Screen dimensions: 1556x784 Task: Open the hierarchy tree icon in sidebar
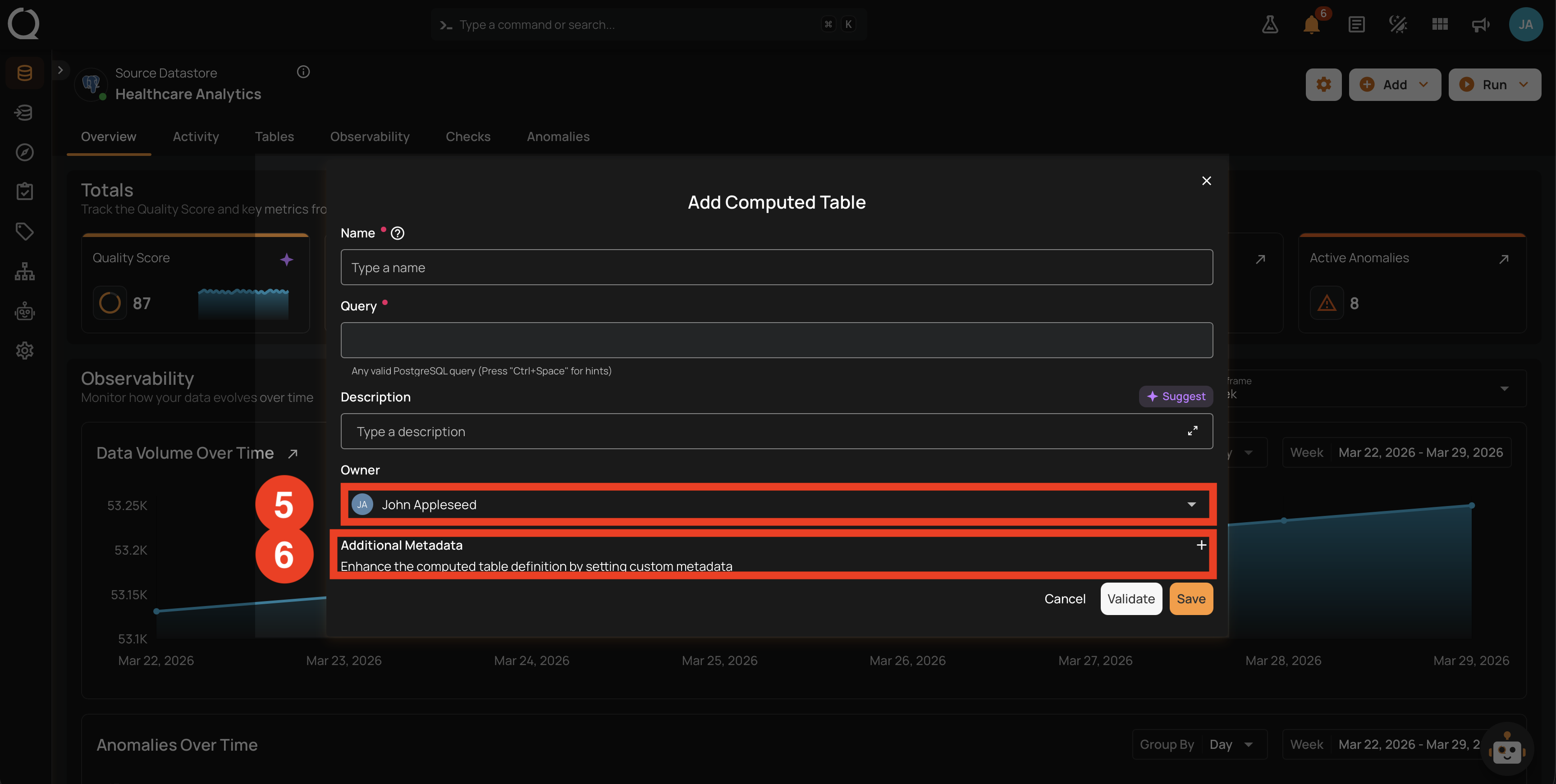coord(24,271)
